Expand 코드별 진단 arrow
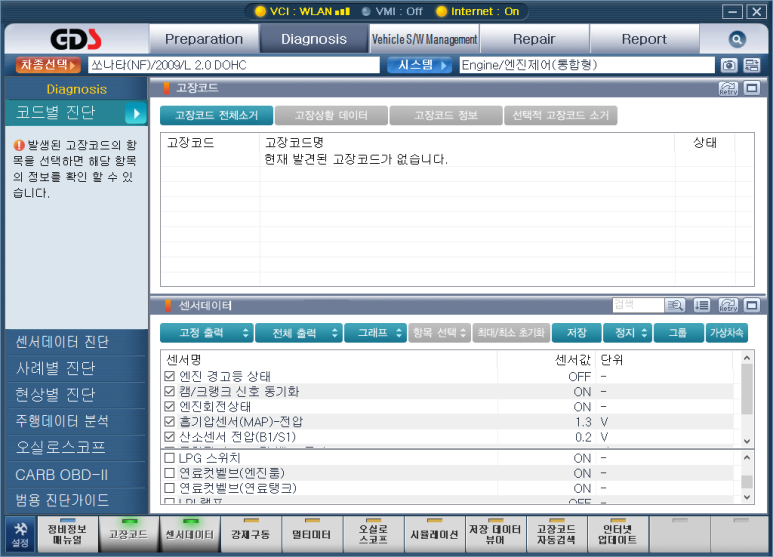 coord(136,114)
